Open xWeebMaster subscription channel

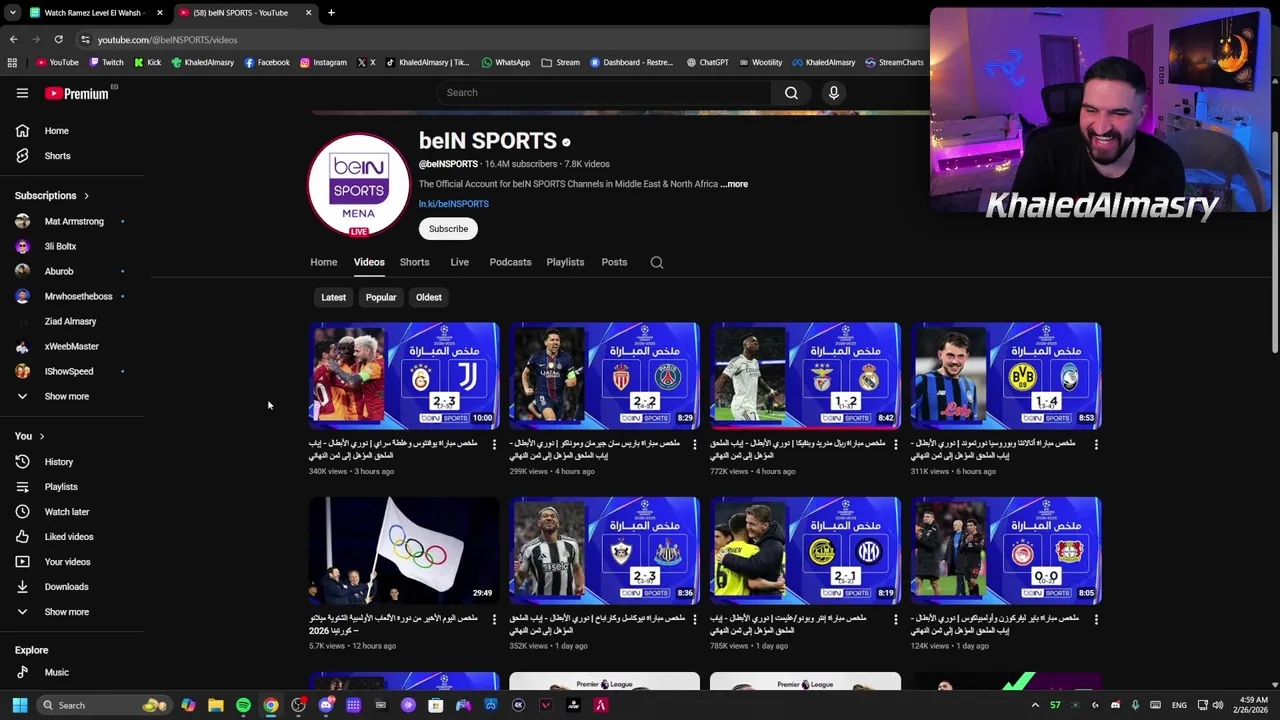72,346
